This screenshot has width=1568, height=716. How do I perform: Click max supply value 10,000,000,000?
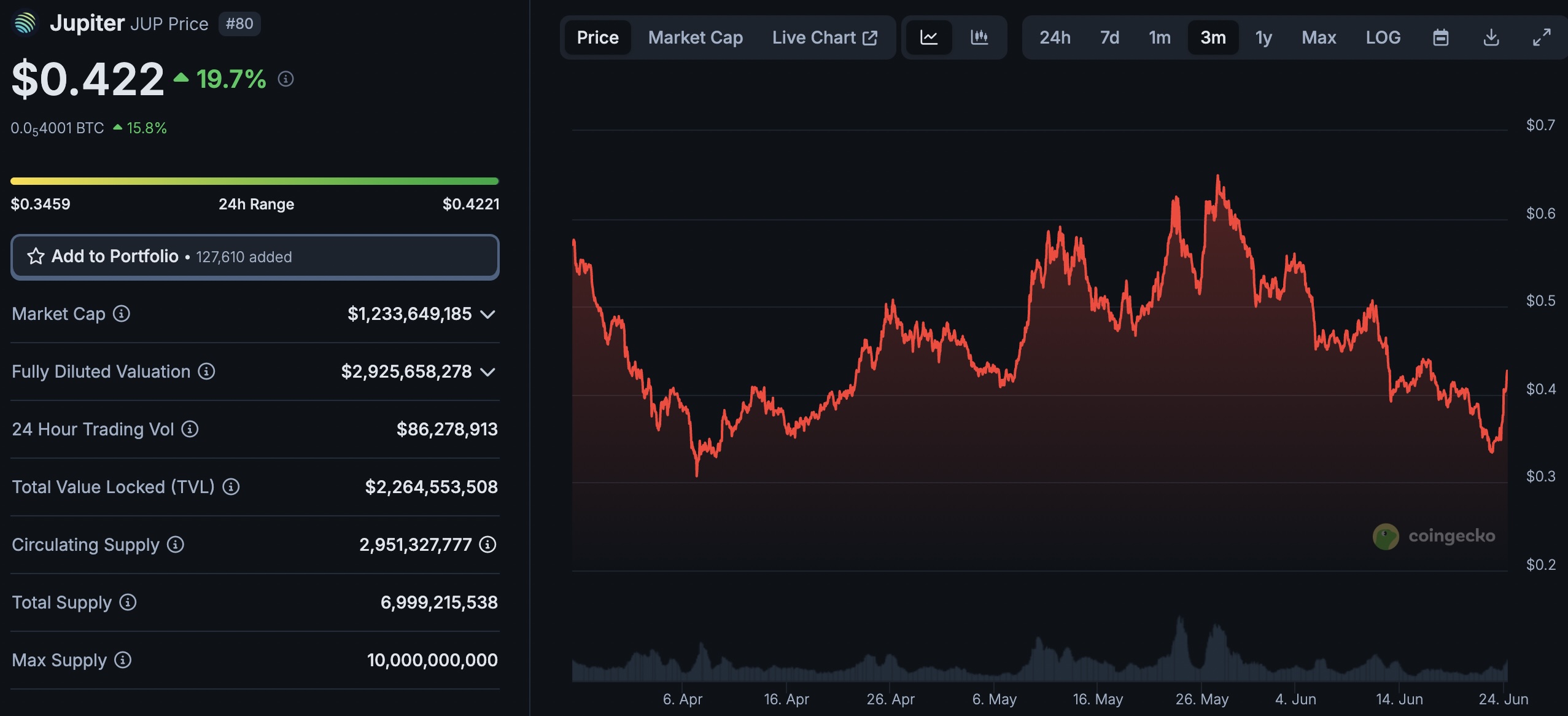pyautogui.click(x=432, y=660)
